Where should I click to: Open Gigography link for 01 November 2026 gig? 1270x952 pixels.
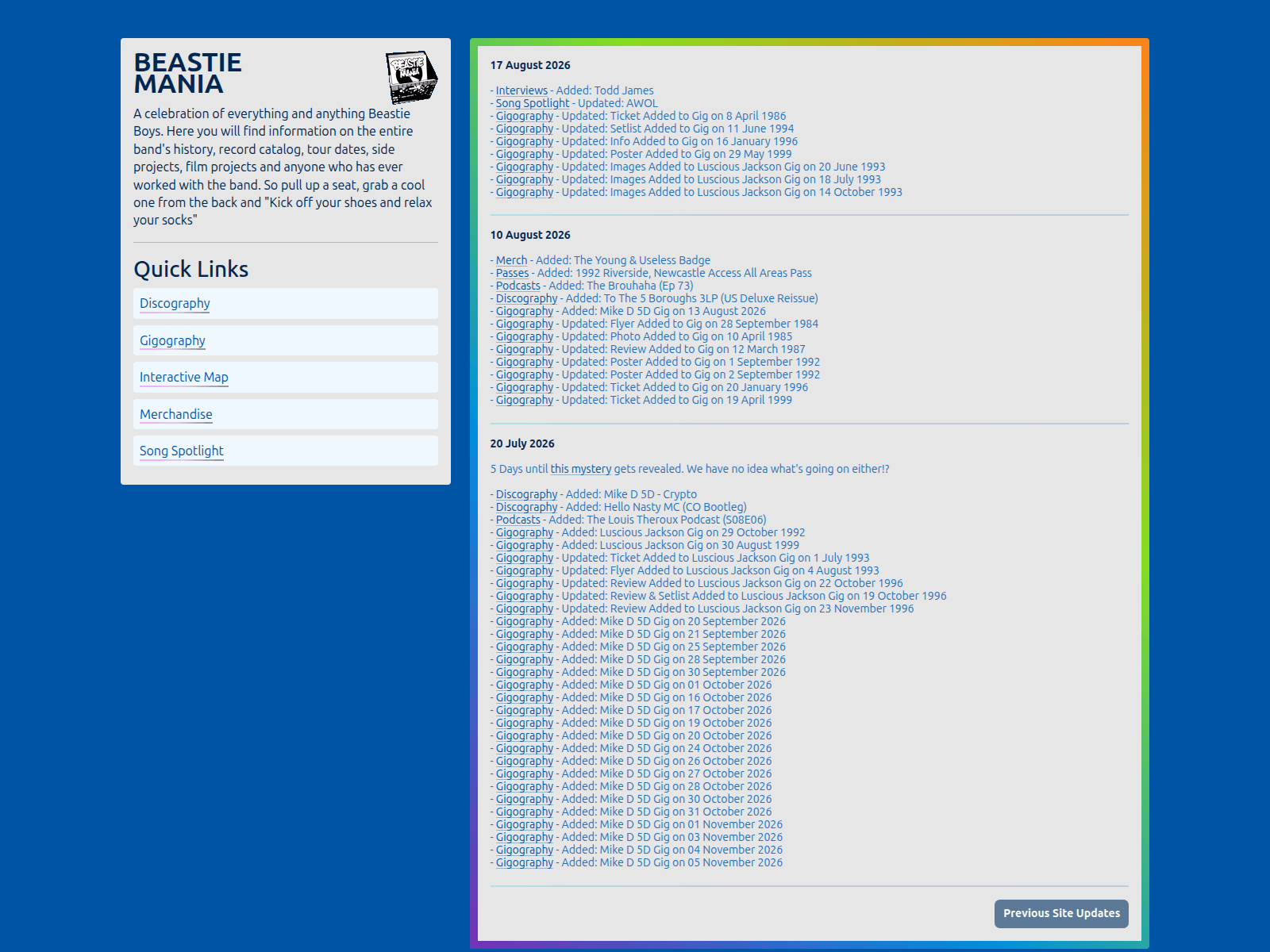coord(525,824)
